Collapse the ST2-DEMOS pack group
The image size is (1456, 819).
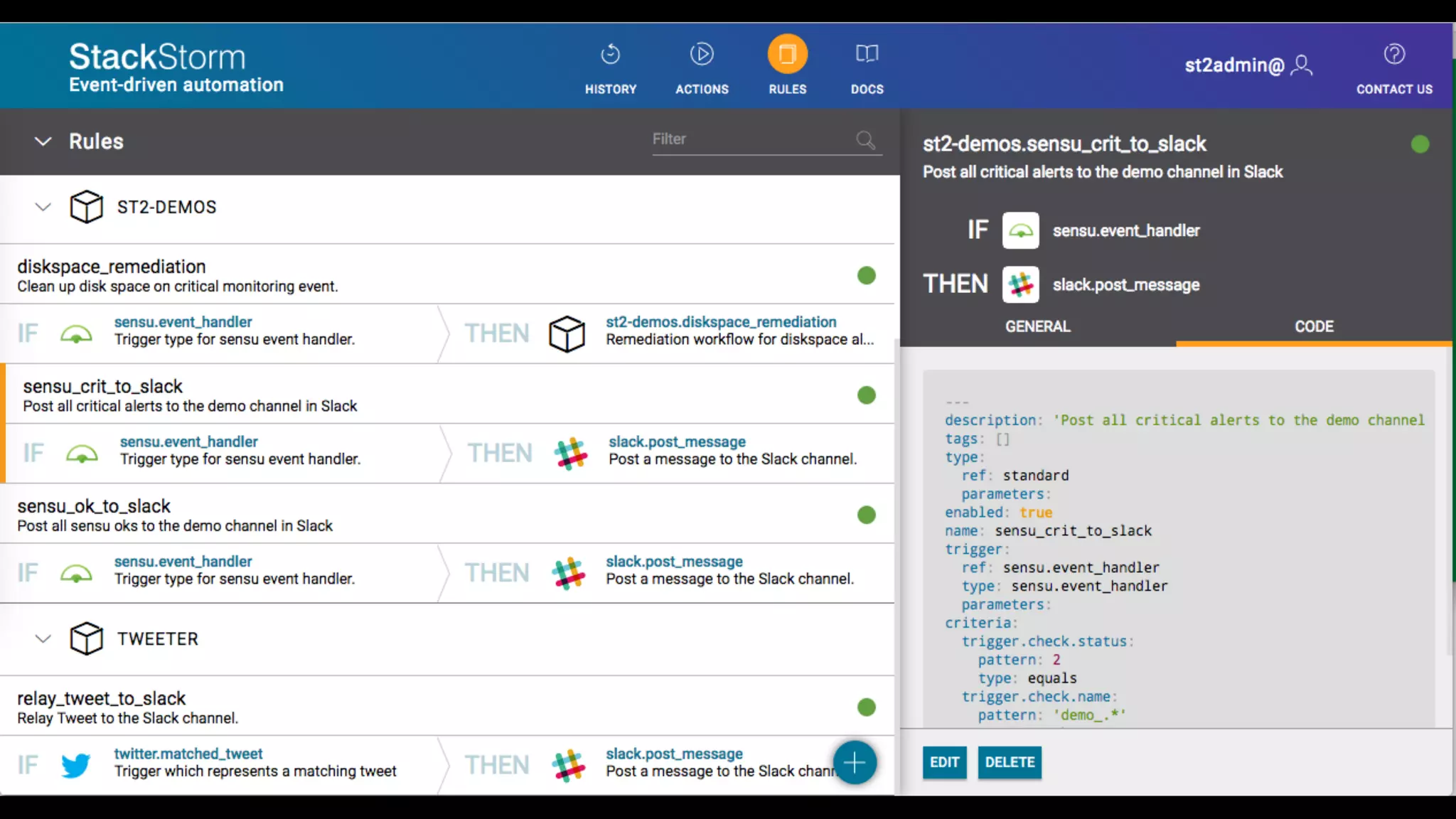point(43,208)
